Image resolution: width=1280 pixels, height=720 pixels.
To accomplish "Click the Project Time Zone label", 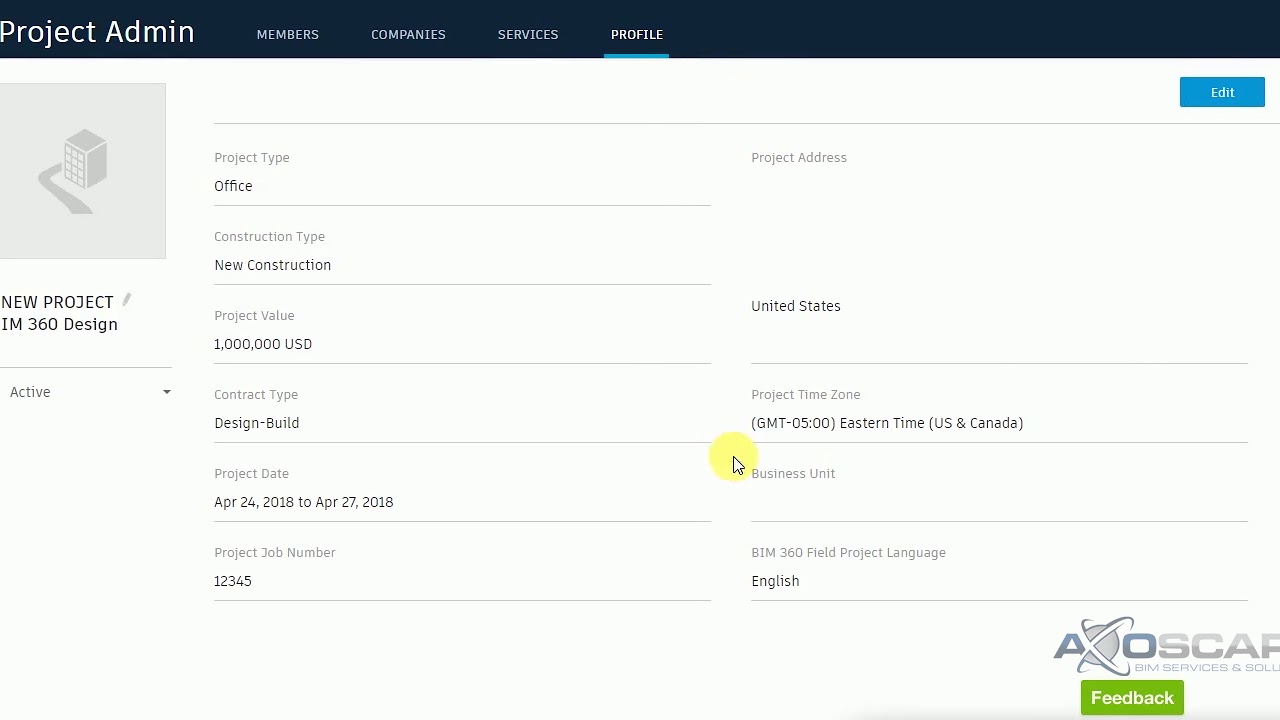I will point(805,395).
